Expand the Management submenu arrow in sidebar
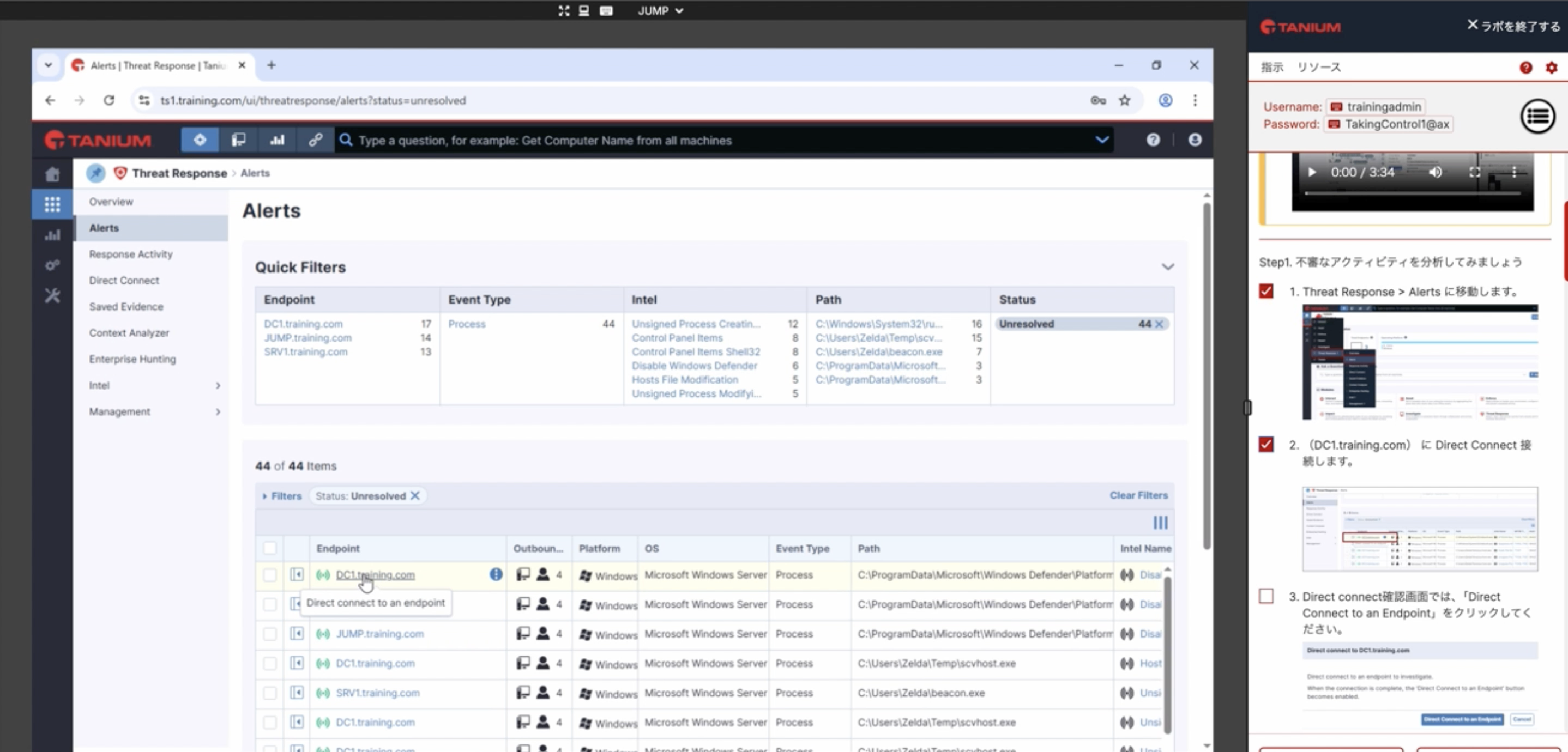 coord(218,412)
